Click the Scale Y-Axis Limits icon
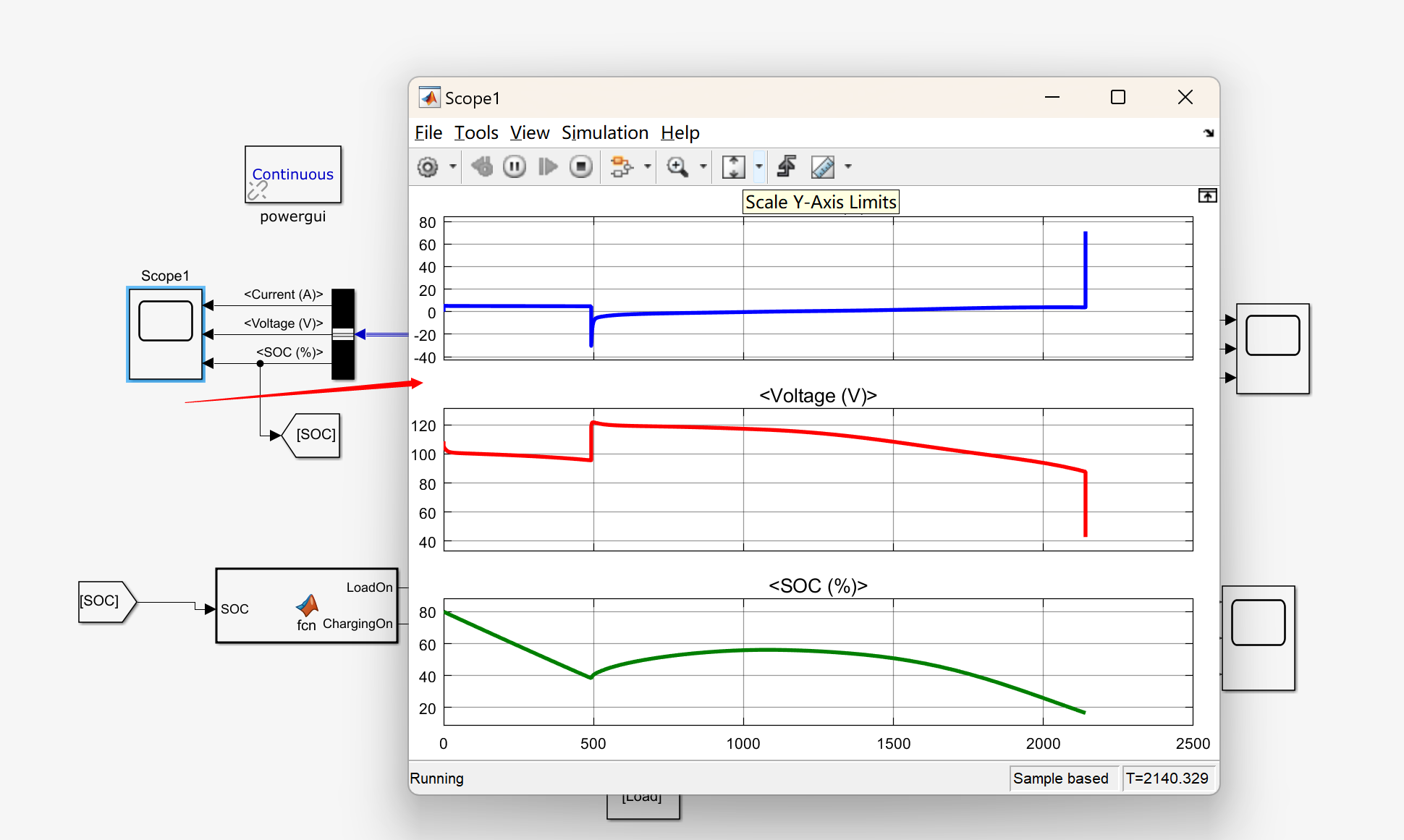Screen dimensions: 1404x840 coord(734,167)
